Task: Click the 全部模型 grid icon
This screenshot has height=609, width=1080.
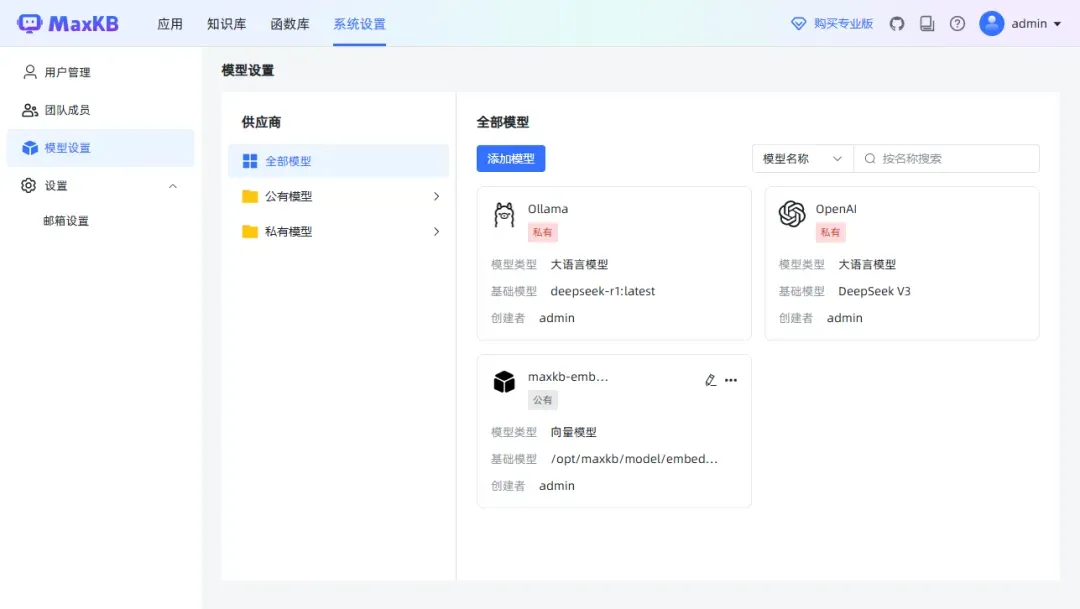Action: click(250, 161)
